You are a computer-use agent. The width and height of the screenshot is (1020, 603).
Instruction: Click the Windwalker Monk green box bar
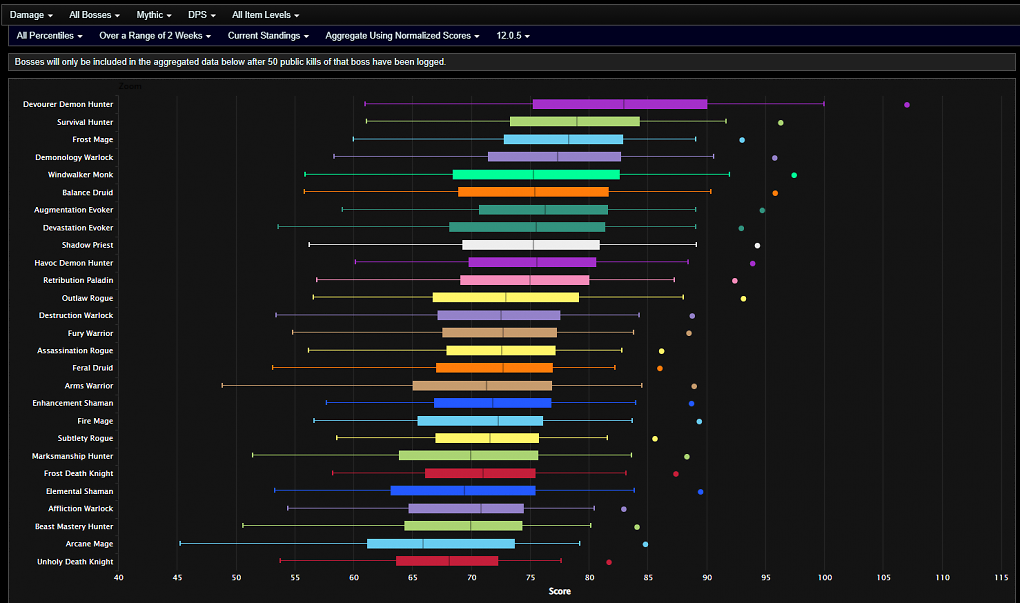point(536,174)
